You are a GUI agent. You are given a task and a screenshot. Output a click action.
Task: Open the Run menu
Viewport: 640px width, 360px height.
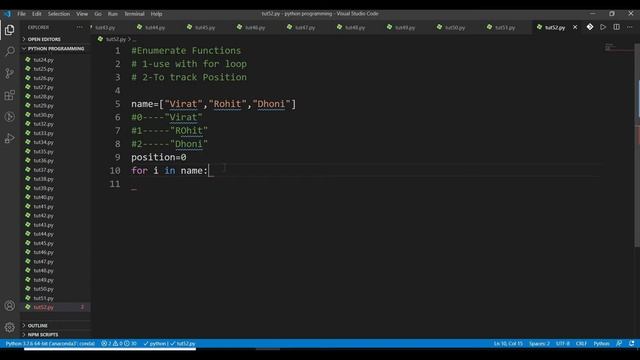[x=113, y=14]
